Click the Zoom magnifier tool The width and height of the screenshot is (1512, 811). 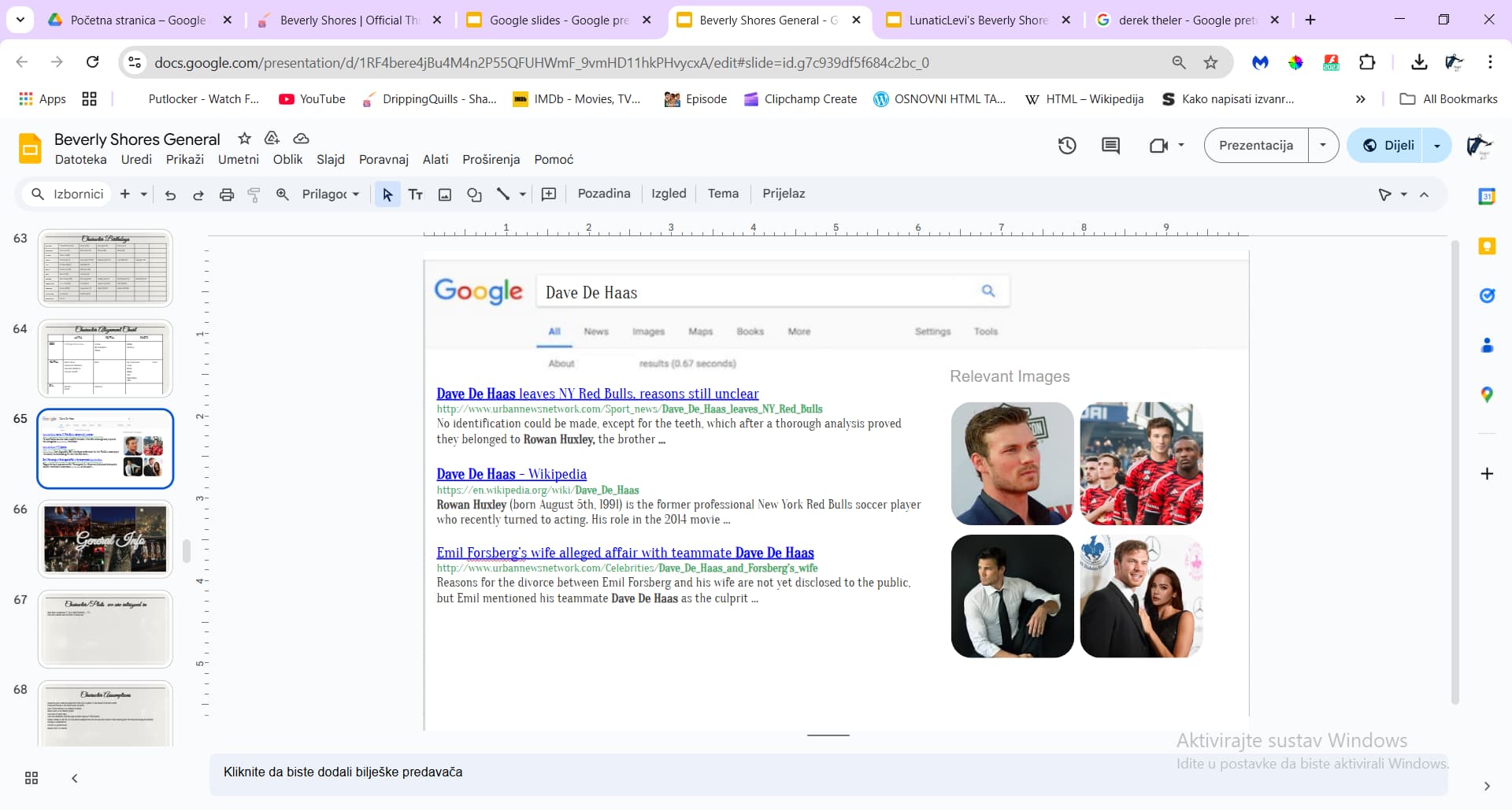[282, 194]
